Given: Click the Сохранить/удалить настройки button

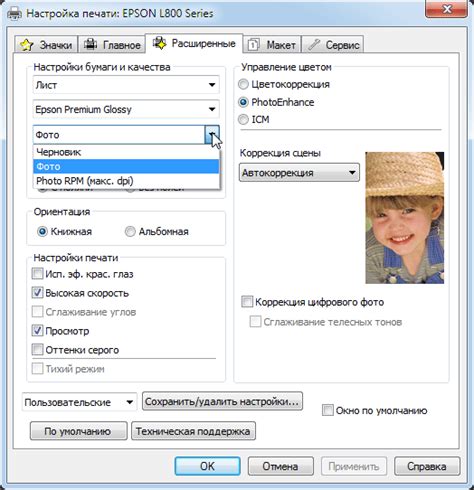Looking at the screenshot, I should pos(222,401).
